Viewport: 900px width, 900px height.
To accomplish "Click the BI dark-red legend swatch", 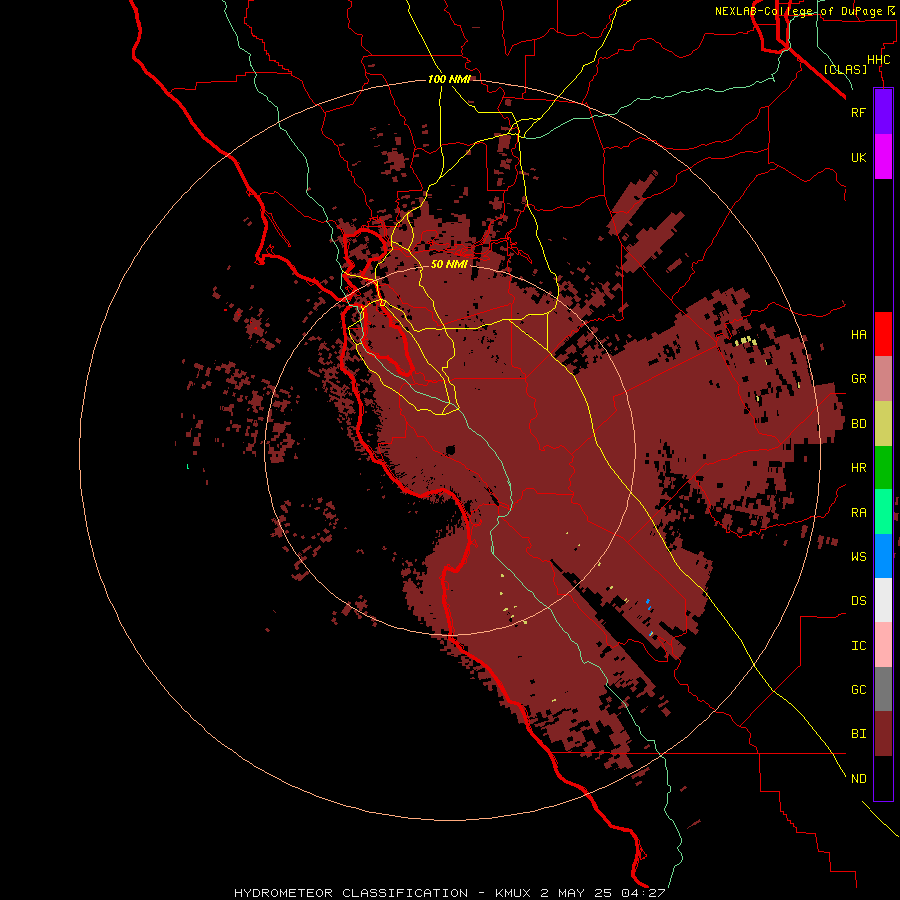I will pos(883,734).
